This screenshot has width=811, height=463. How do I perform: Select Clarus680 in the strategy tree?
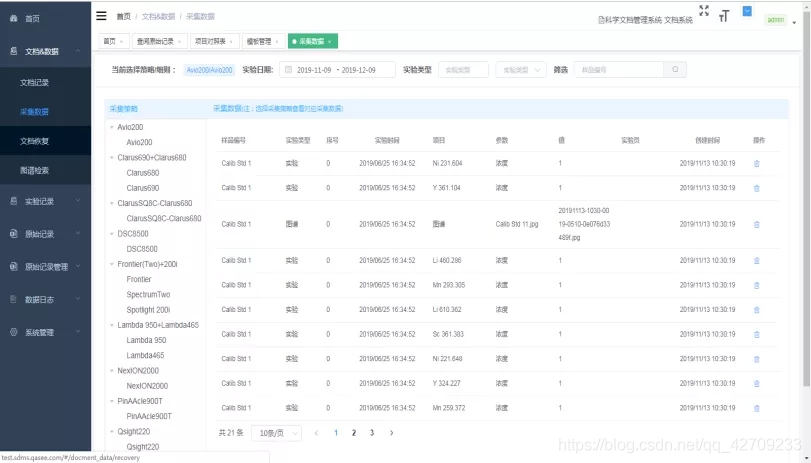(143, 173)
